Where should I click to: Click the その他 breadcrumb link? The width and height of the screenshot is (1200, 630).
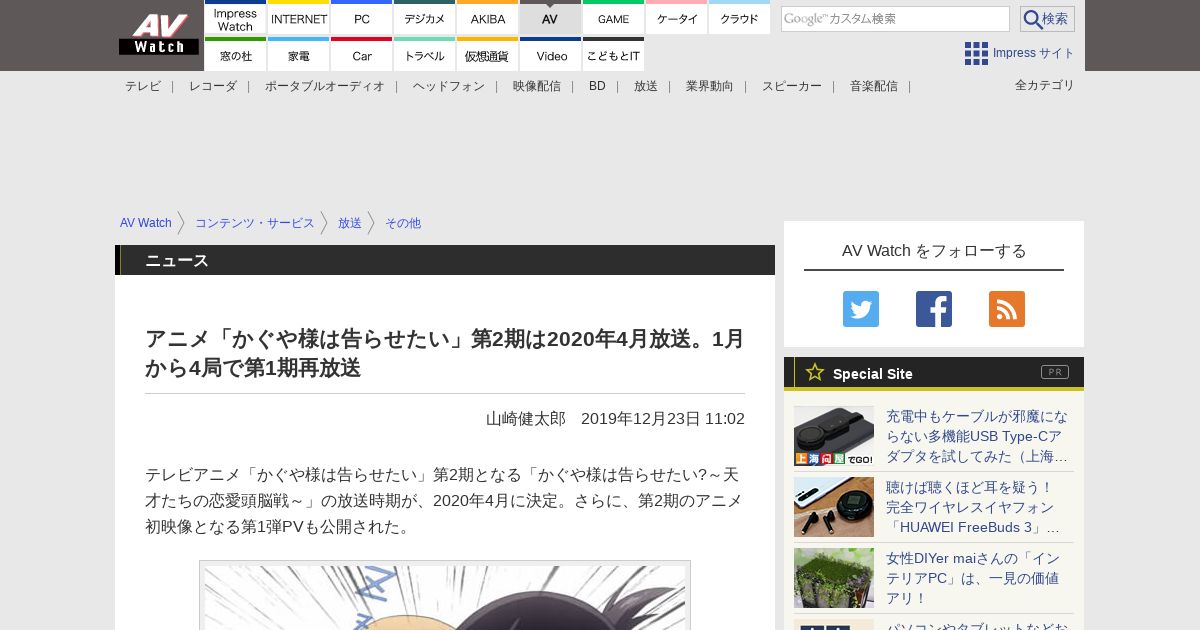pos(403,223)
